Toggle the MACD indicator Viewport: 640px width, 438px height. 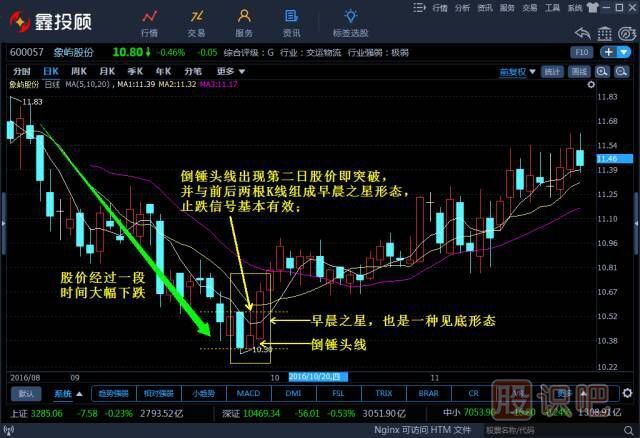click(249, 393)
